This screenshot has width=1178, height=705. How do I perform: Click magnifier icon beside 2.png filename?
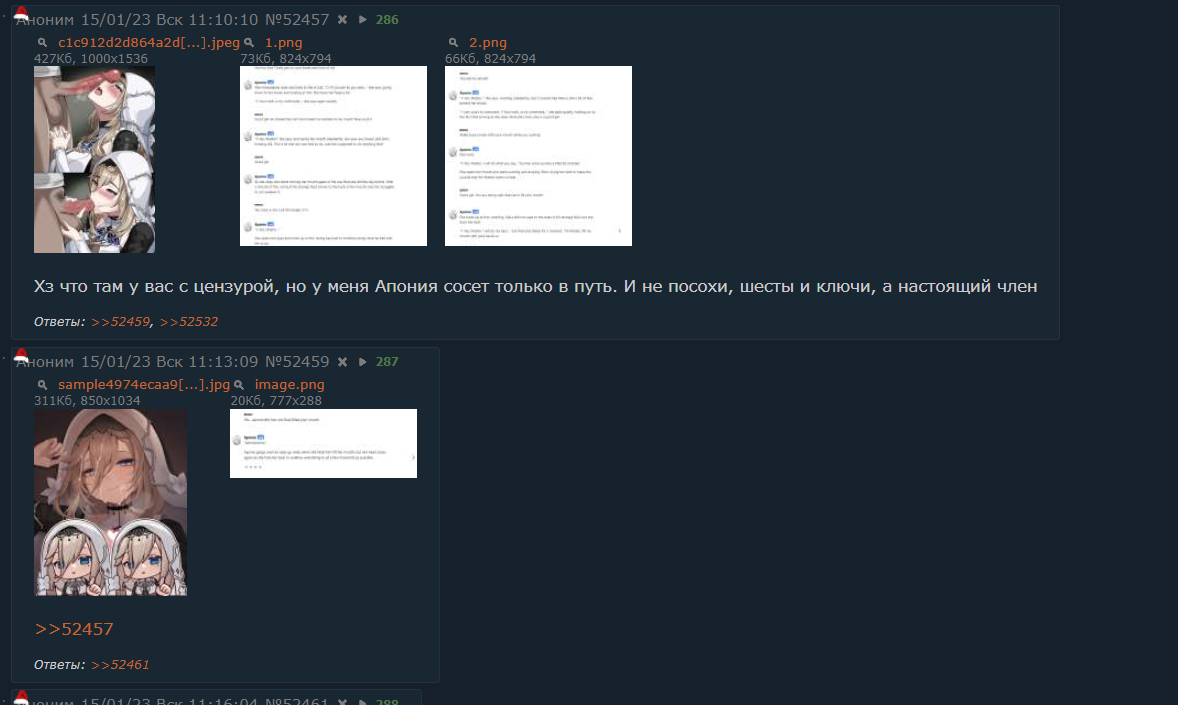(x=454, y=43)
